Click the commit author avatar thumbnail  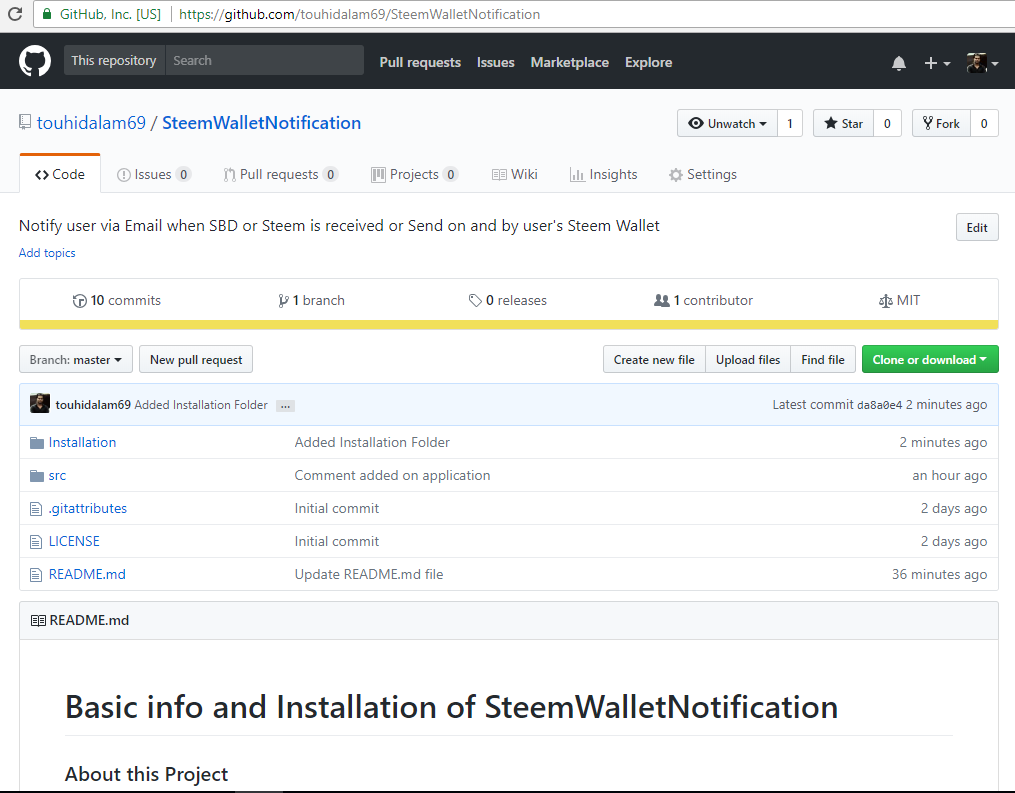point(39,403)
